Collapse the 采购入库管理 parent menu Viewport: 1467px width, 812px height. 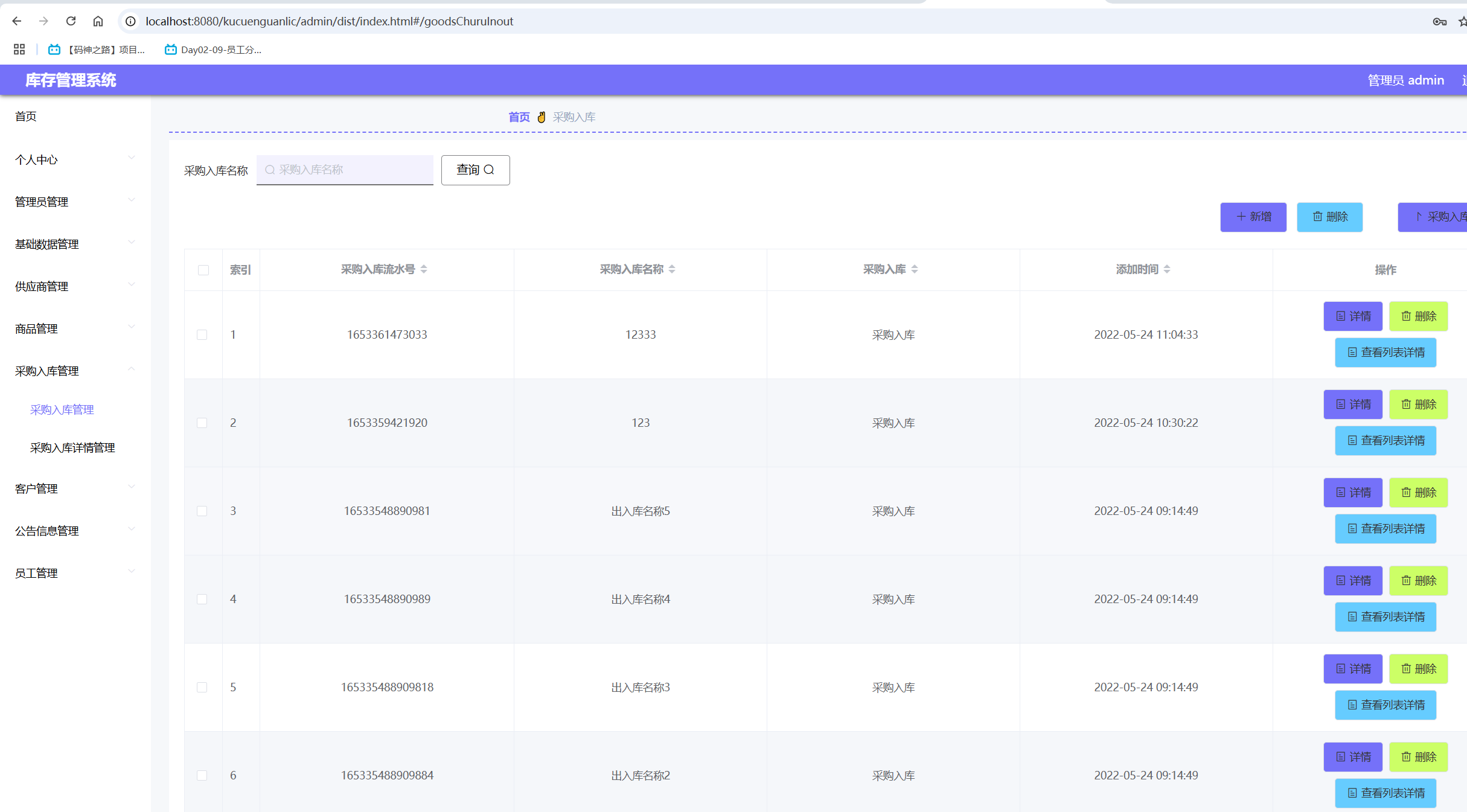click(75, 371)
